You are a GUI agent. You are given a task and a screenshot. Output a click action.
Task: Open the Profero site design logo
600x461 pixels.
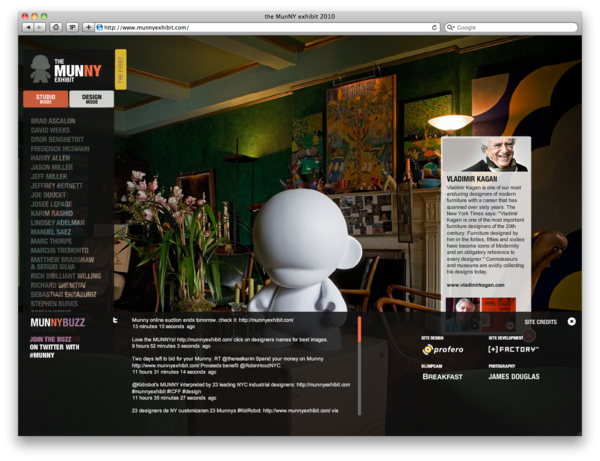tap(443, 349)
